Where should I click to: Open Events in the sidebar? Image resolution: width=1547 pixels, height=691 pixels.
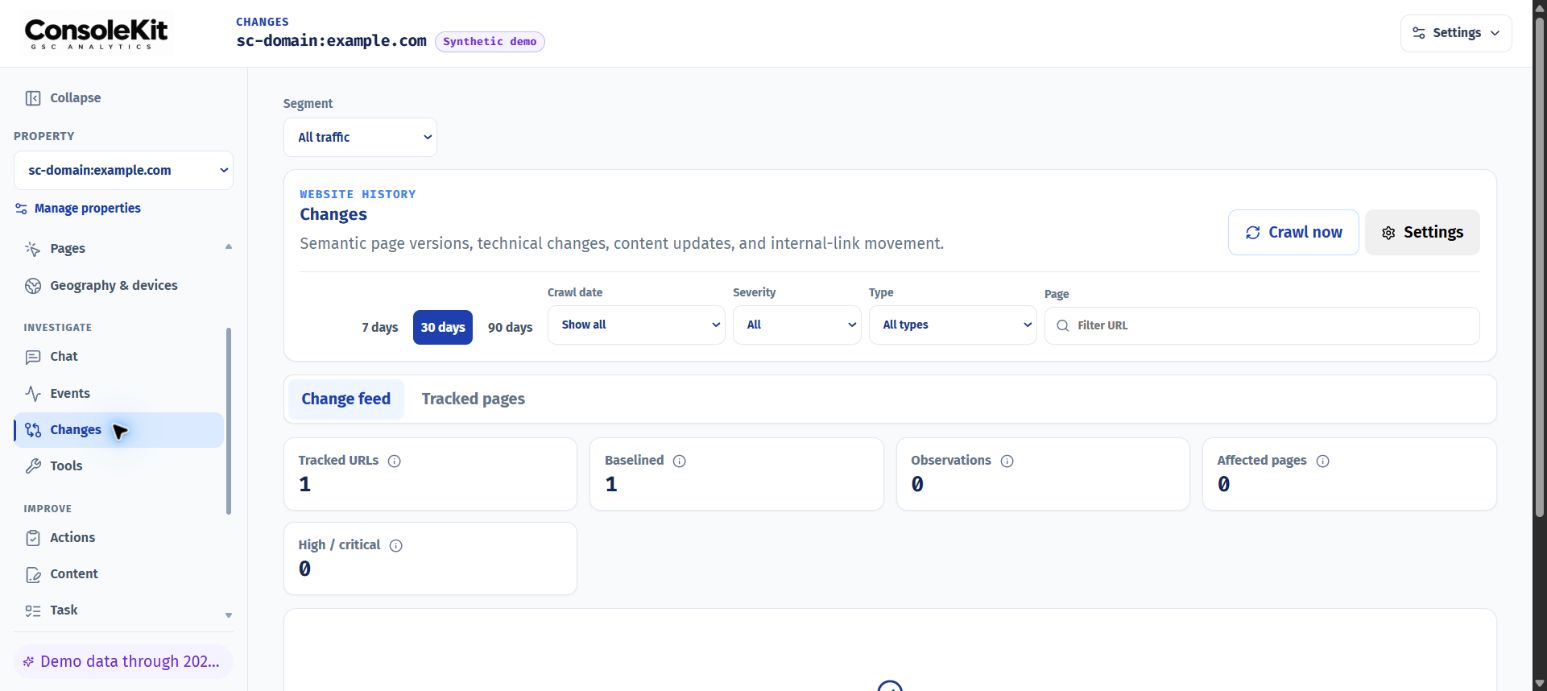119,394
